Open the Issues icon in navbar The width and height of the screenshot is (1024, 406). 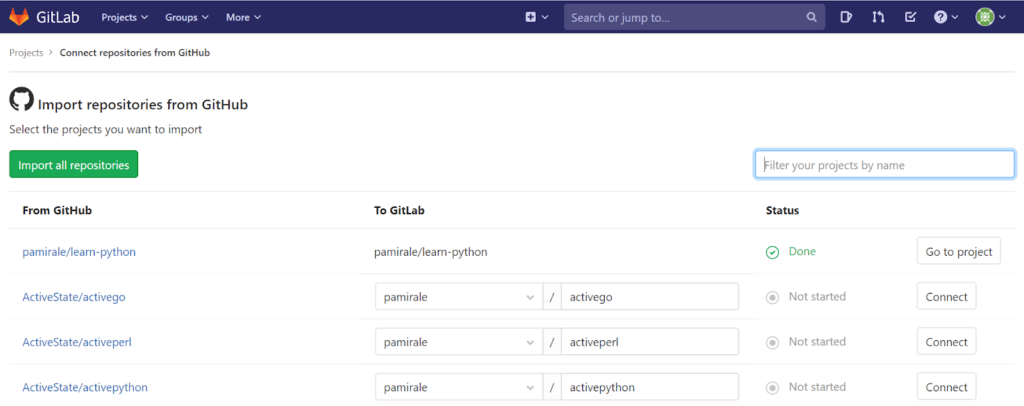click(x=846, y=18)
